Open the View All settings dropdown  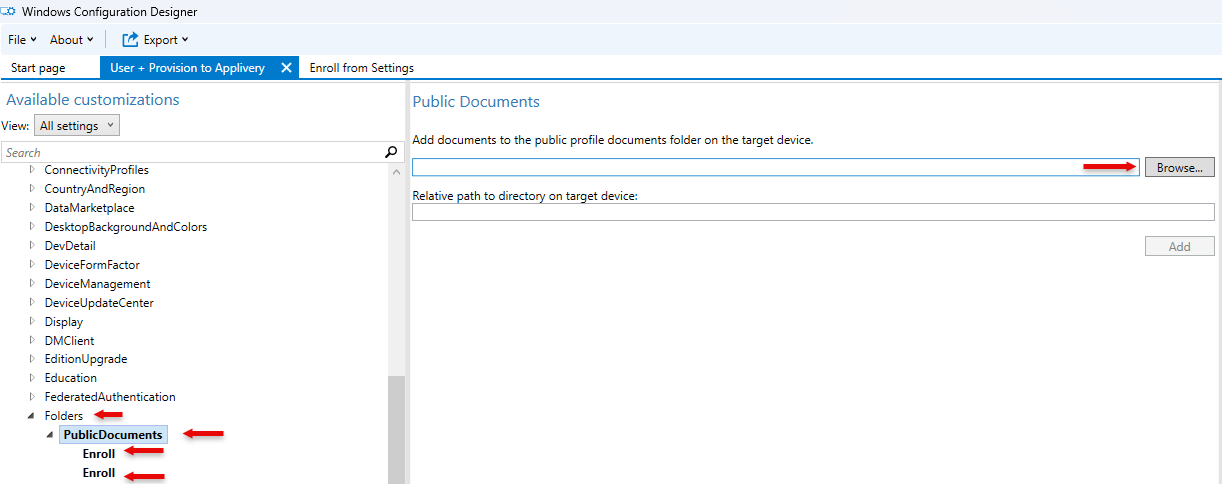tap(77, 126)
